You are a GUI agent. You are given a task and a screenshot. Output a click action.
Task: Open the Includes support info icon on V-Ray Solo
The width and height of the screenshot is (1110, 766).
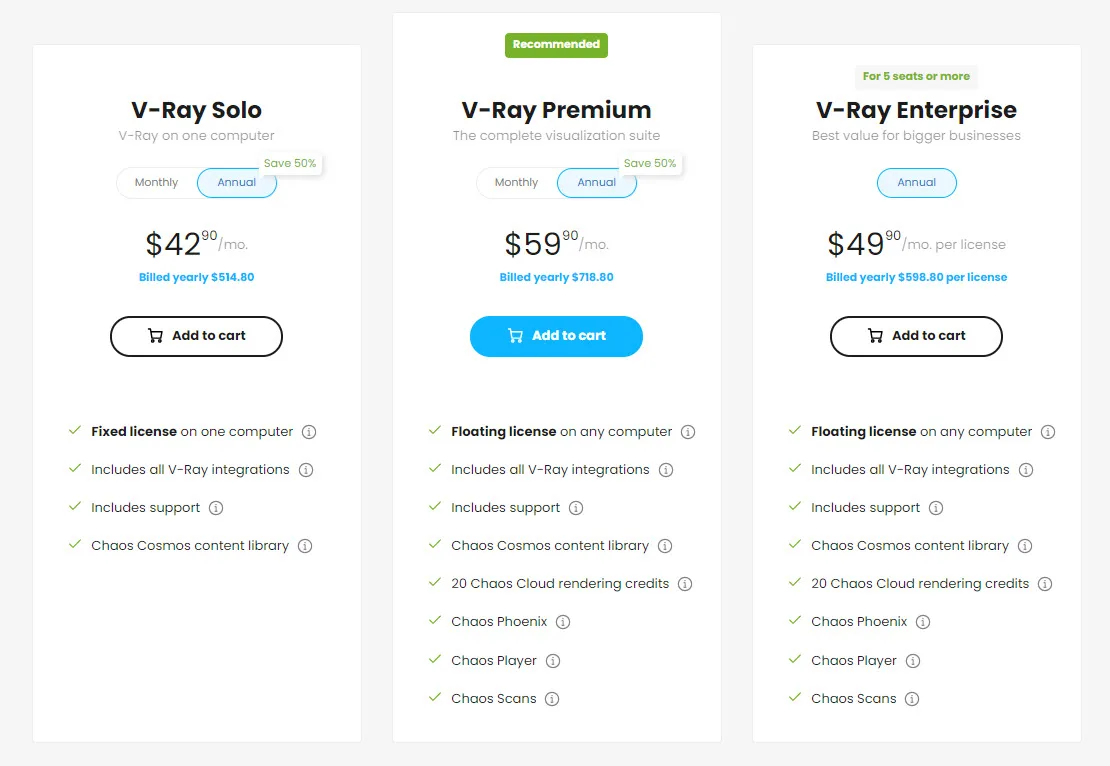[x=217, y=507]
